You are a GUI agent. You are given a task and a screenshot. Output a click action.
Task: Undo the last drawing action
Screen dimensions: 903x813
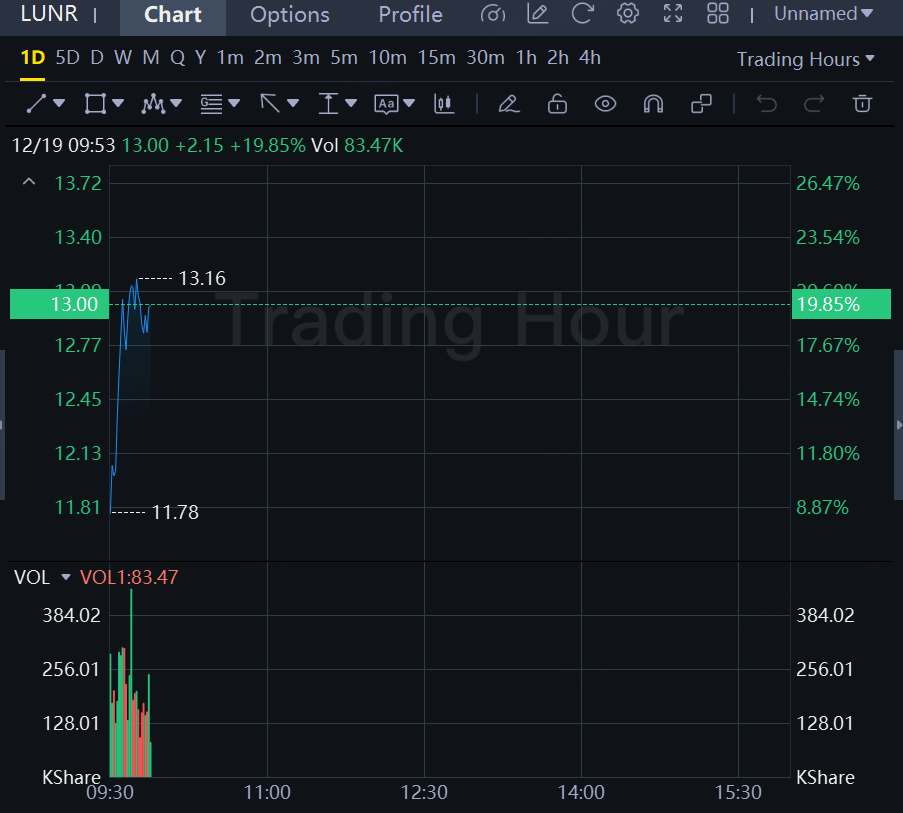click(x=767, y=104)
